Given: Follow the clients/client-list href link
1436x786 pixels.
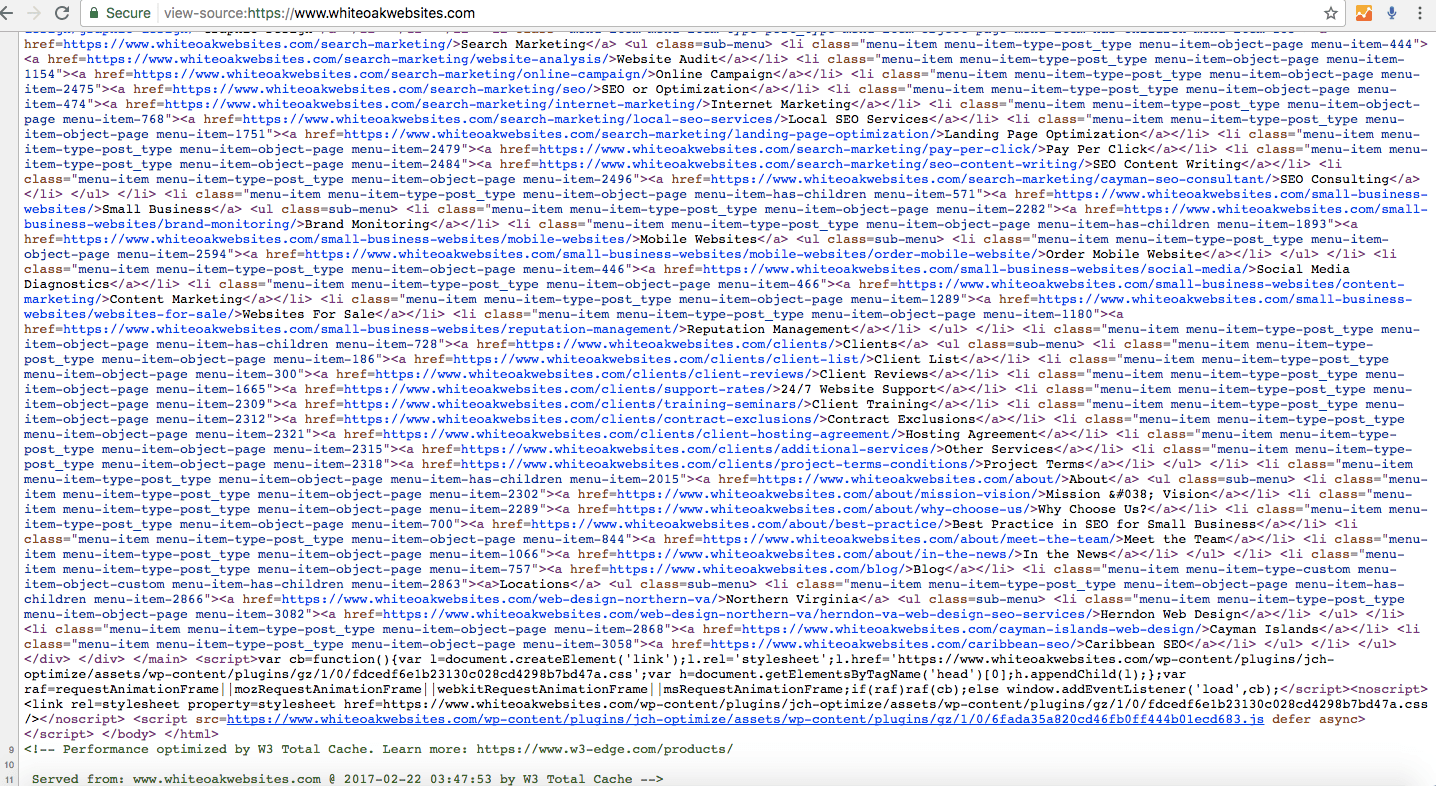Looking at the screenshot, I should click(659, 359).
